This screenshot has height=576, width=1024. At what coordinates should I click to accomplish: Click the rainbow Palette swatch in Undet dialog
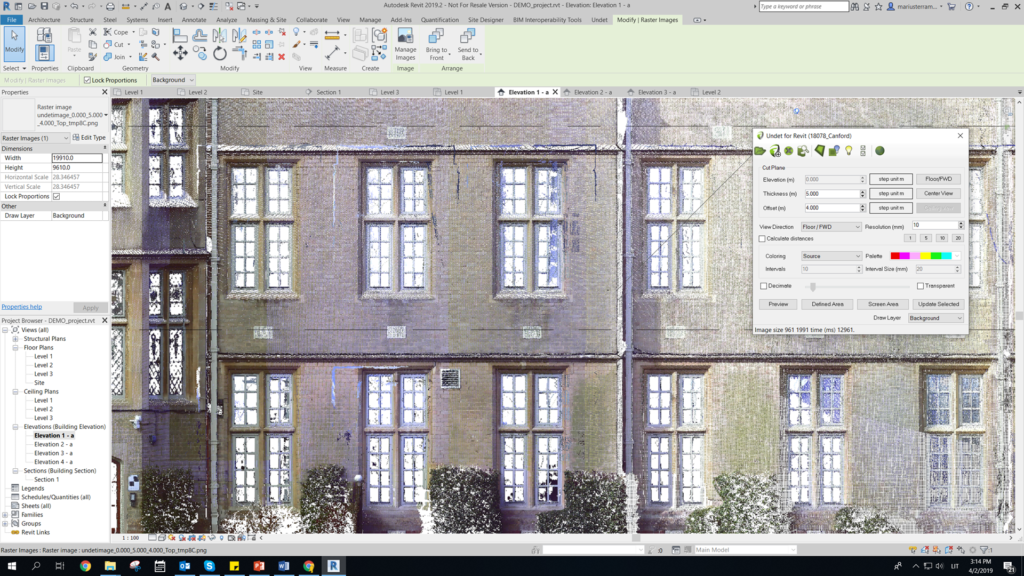(x=923, y=255)
